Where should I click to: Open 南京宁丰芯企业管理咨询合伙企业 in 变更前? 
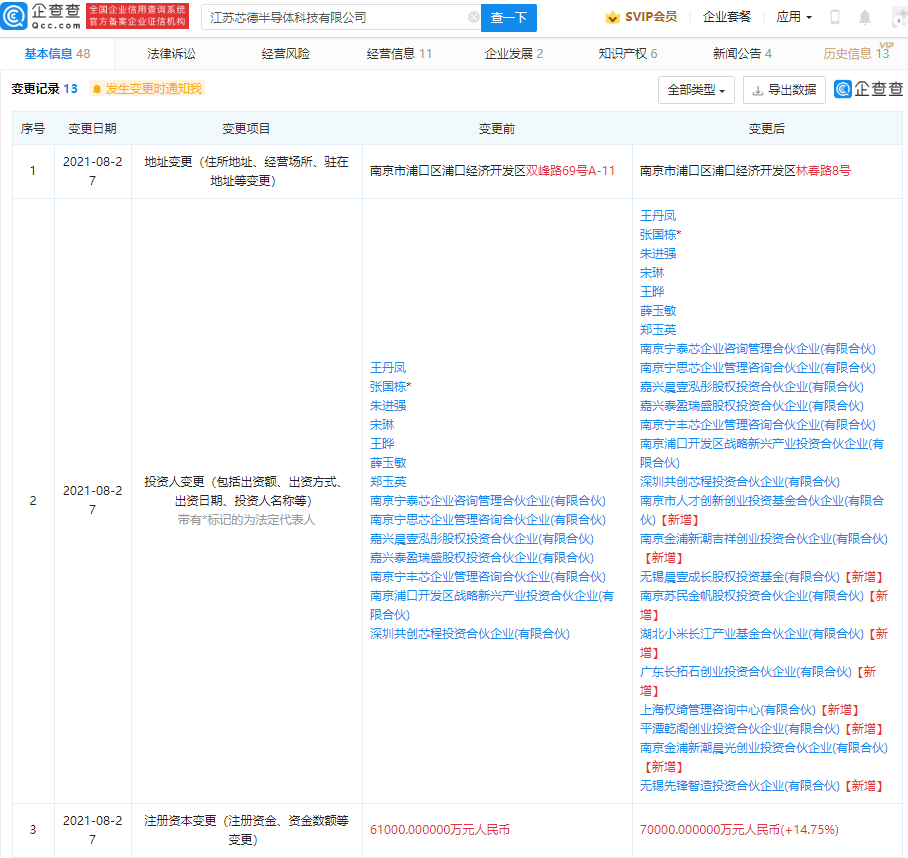point(488,577)
